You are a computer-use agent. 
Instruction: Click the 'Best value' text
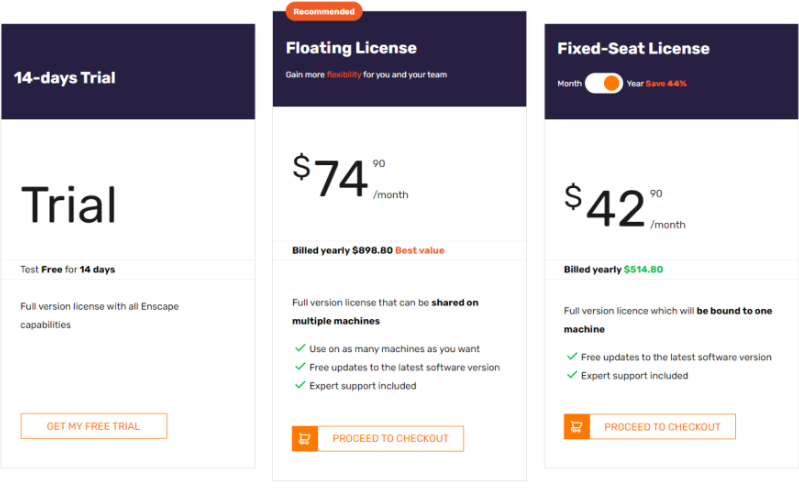pos(420,250)
